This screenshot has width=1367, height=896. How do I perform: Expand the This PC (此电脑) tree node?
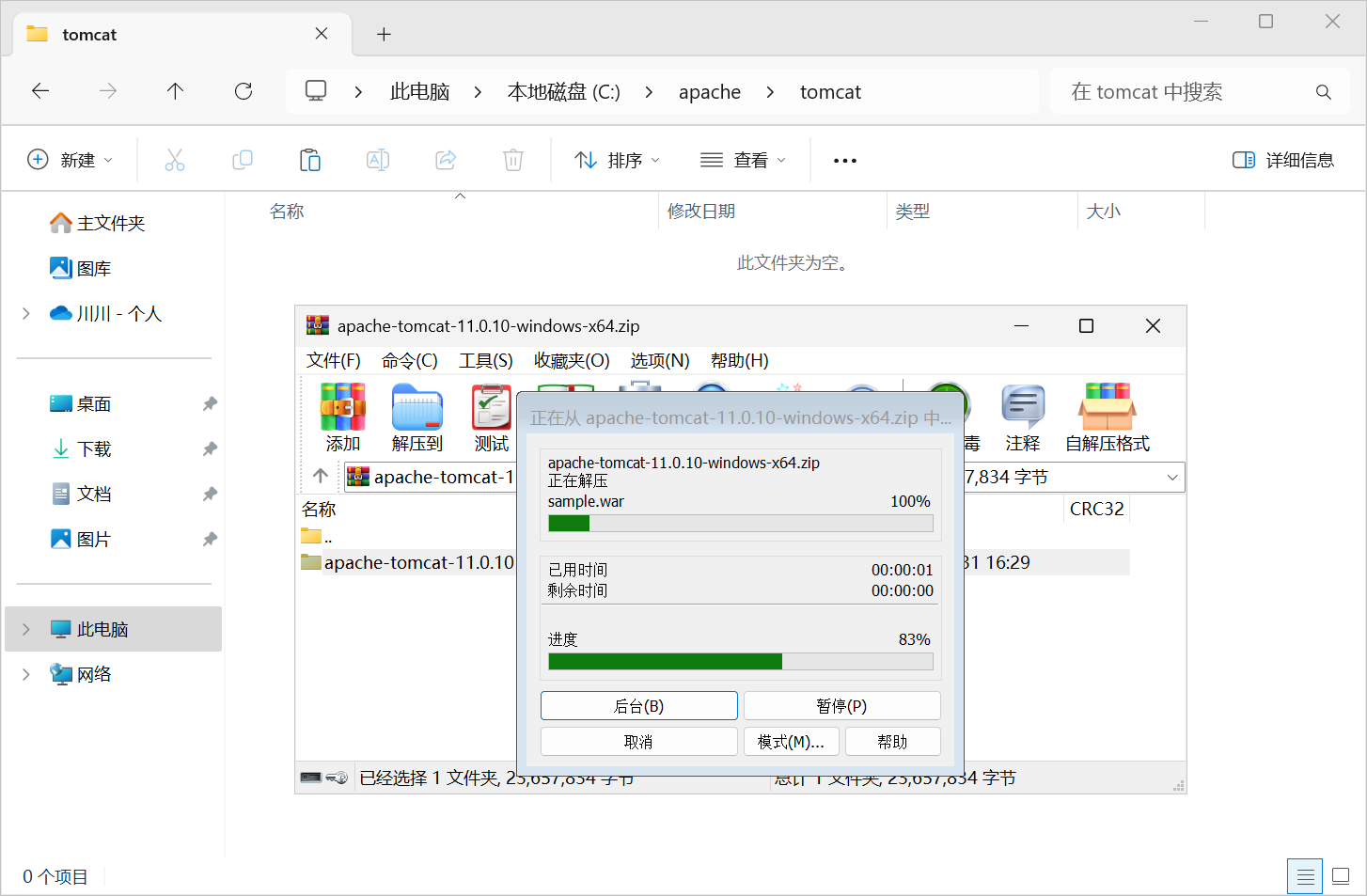click(26, 629)
